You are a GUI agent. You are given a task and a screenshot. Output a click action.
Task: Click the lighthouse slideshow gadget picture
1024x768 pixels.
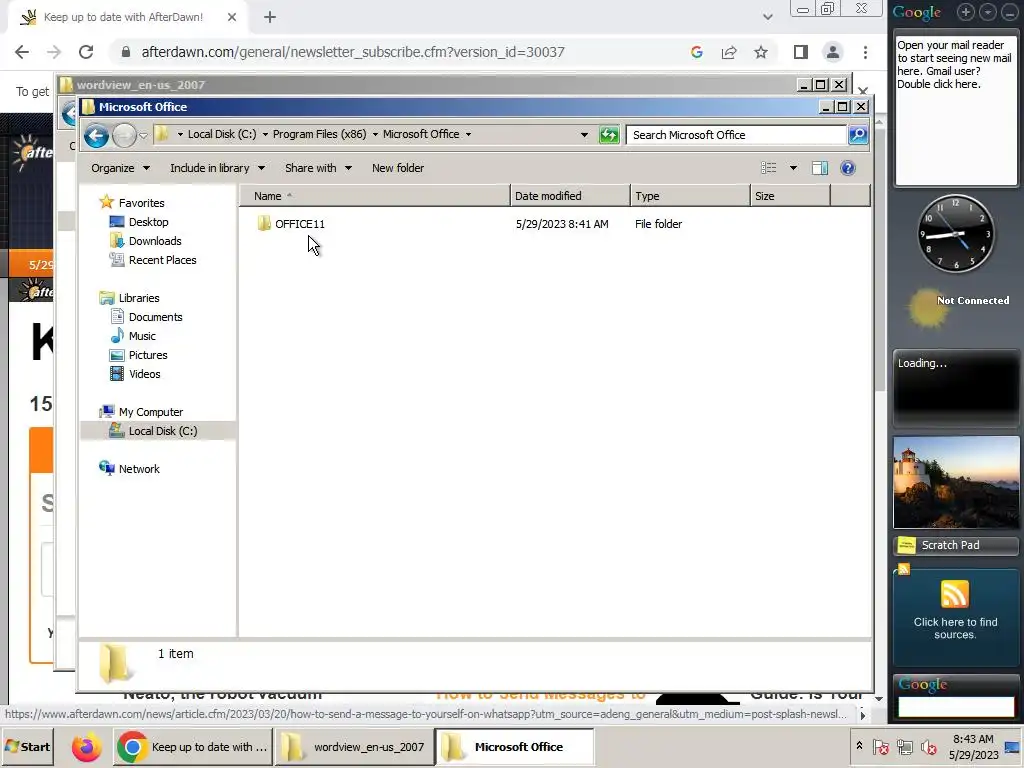(x=956, y=483)
